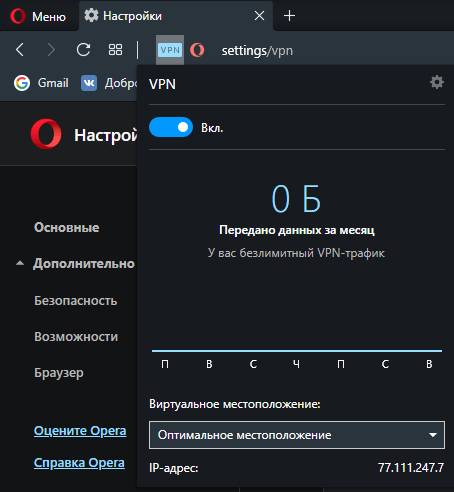
Task: Focus the settings/vpn address field
Action: [257, 51]
